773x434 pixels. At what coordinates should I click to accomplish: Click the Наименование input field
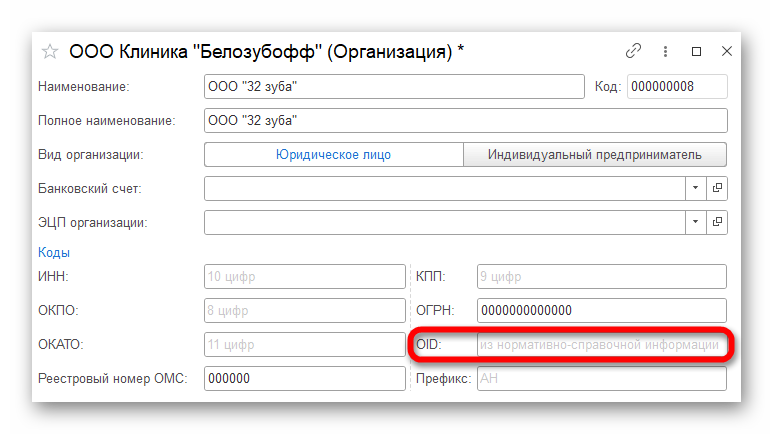click(394, 86)
